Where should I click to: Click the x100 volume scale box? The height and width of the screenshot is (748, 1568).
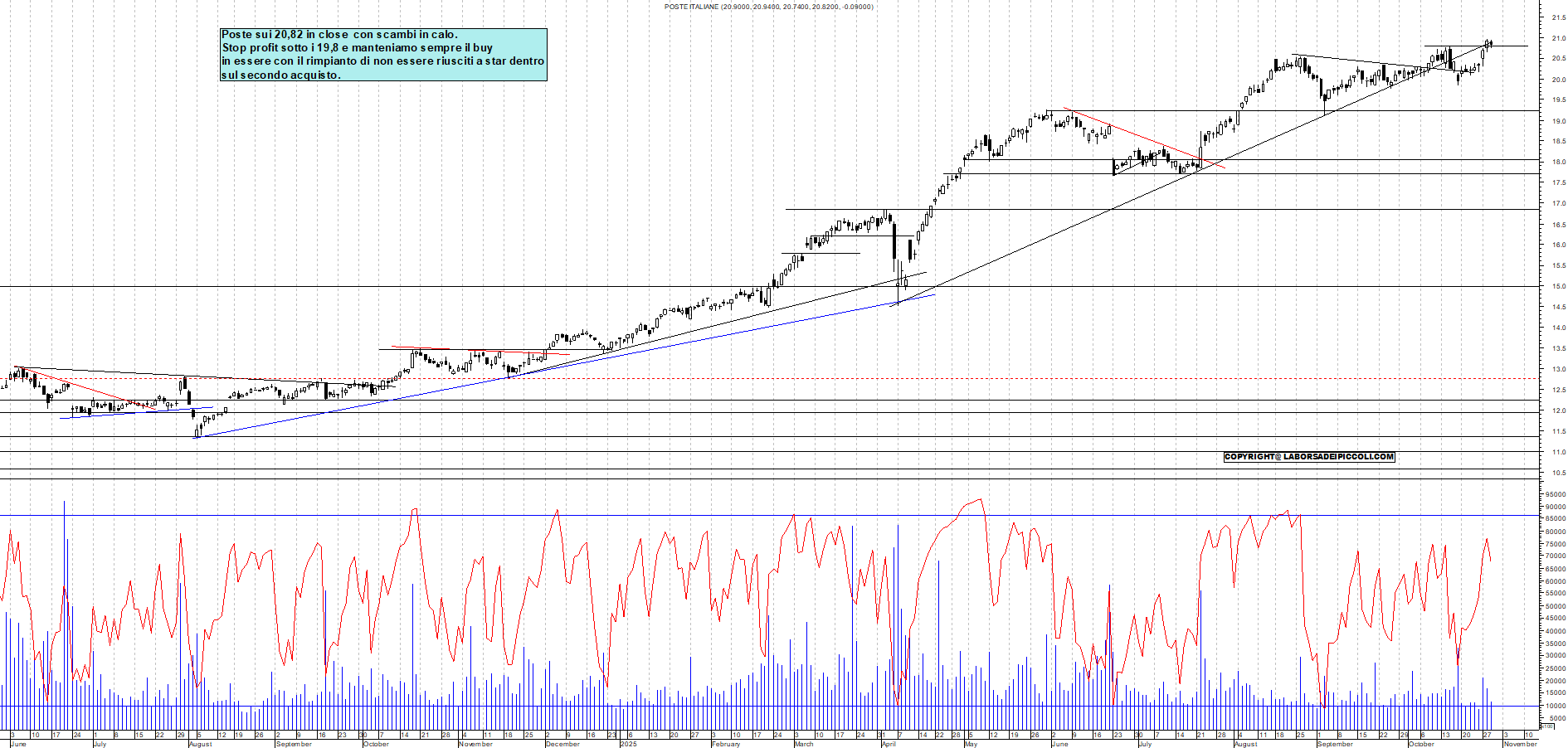1546,726
